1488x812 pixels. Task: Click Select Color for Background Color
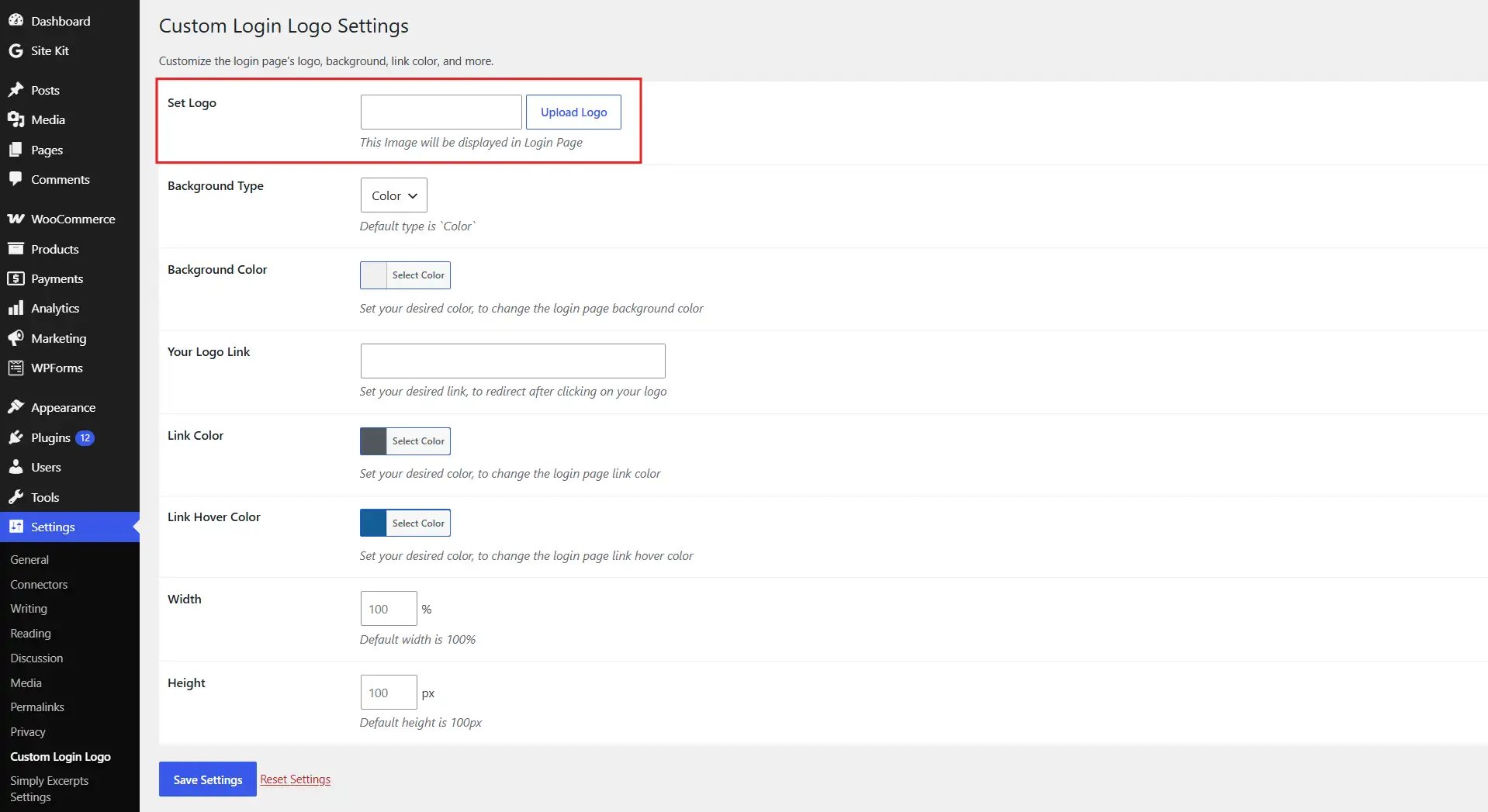coord(418,275)
